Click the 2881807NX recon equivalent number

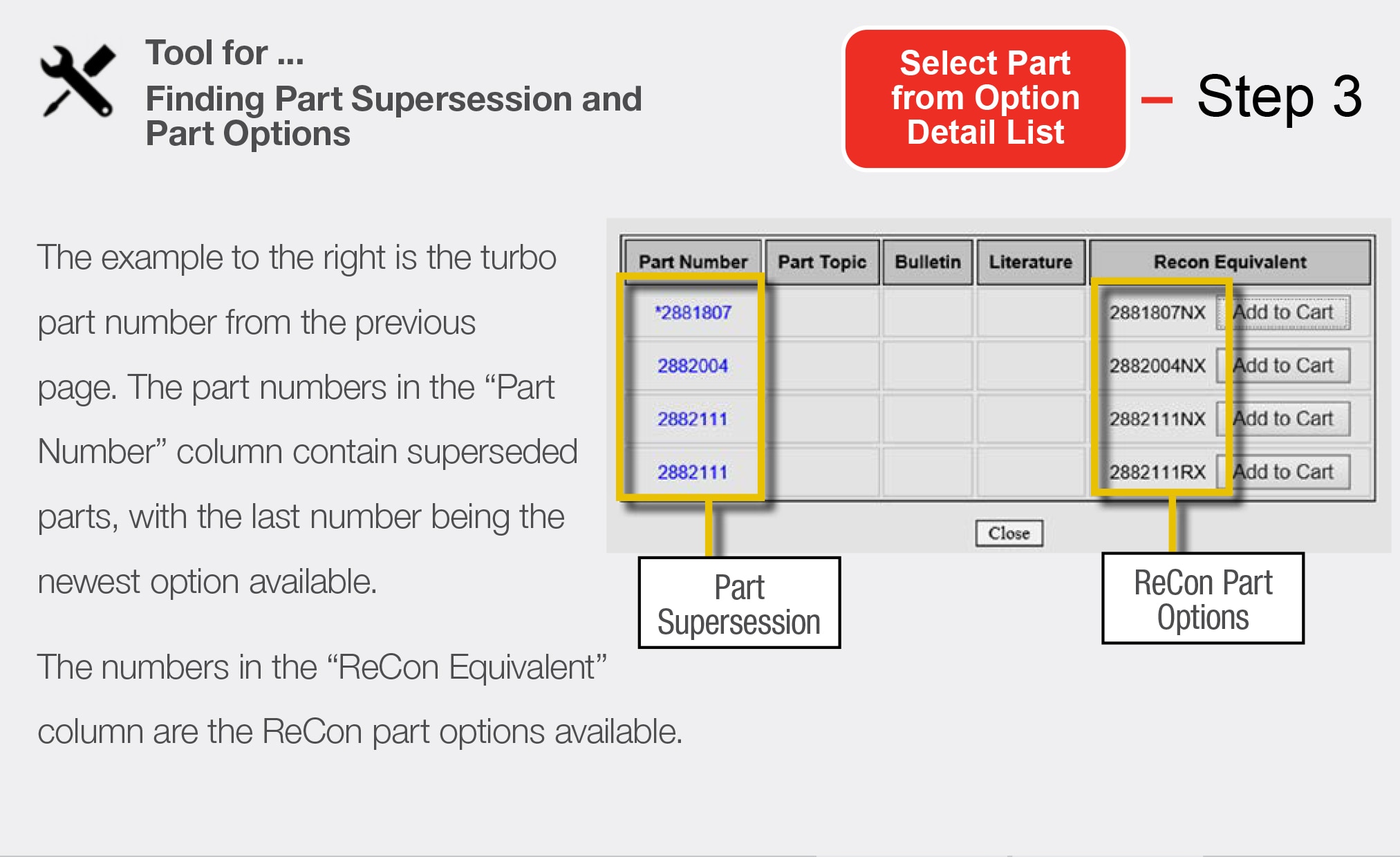click(x=1157, y=312)
